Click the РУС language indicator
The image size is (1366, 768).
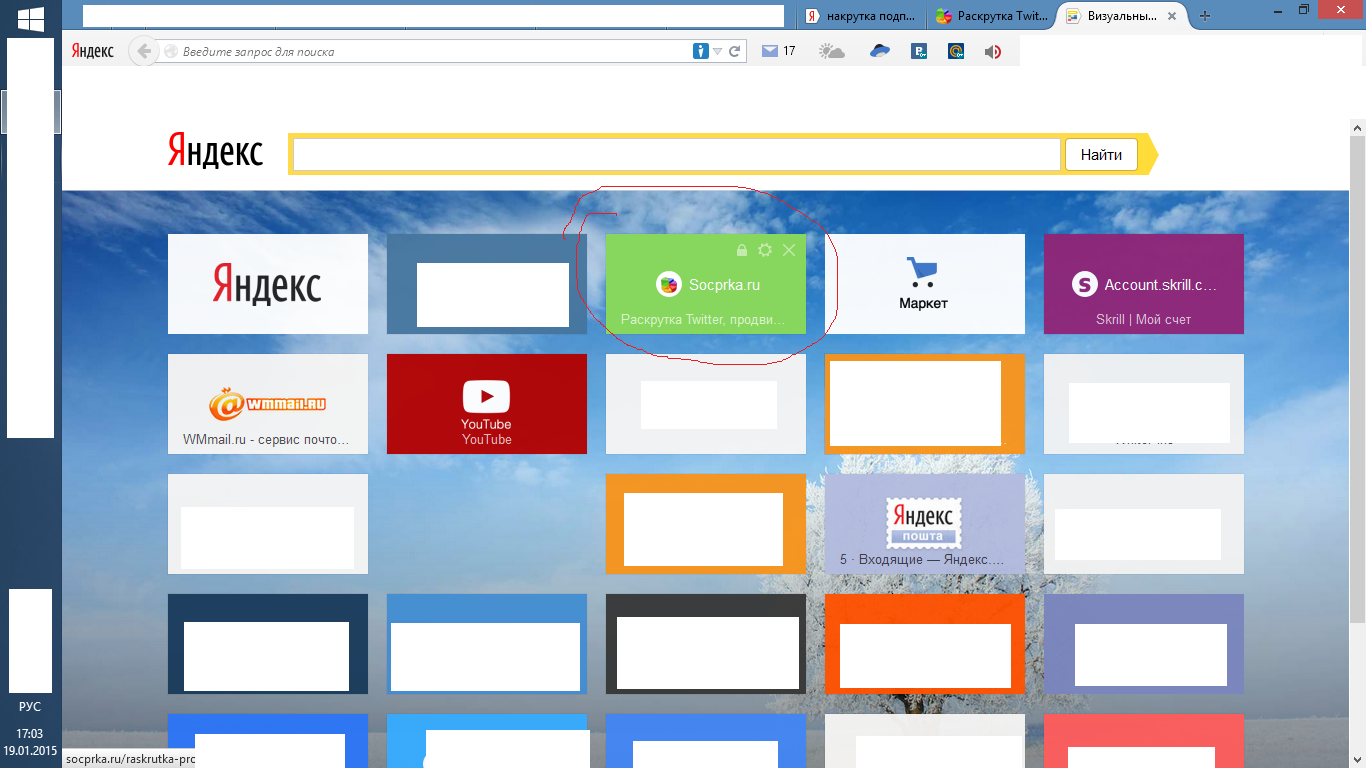coord(30,707)
